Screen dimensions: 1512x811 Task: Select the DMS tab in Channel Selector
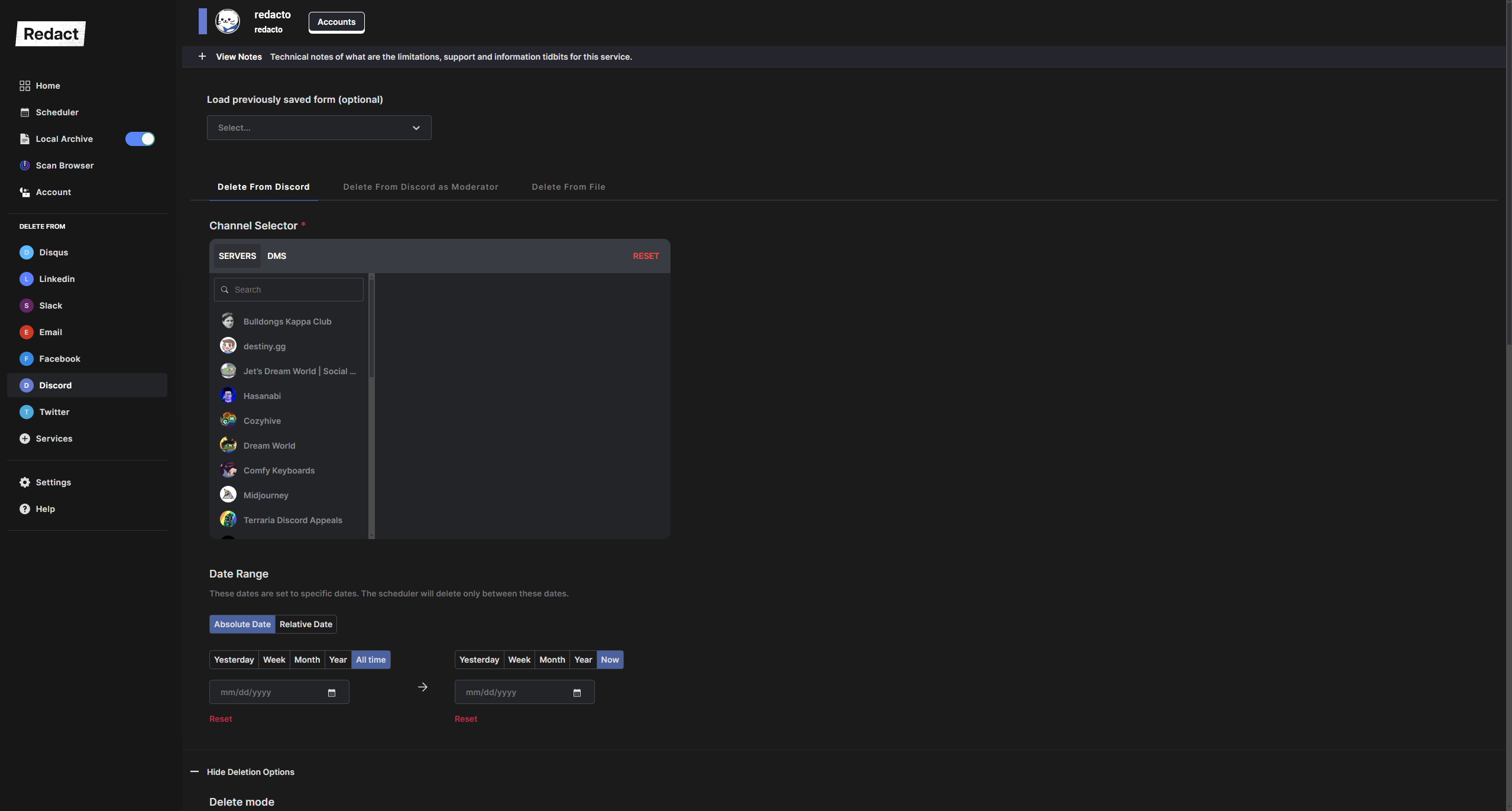[276, 256]
